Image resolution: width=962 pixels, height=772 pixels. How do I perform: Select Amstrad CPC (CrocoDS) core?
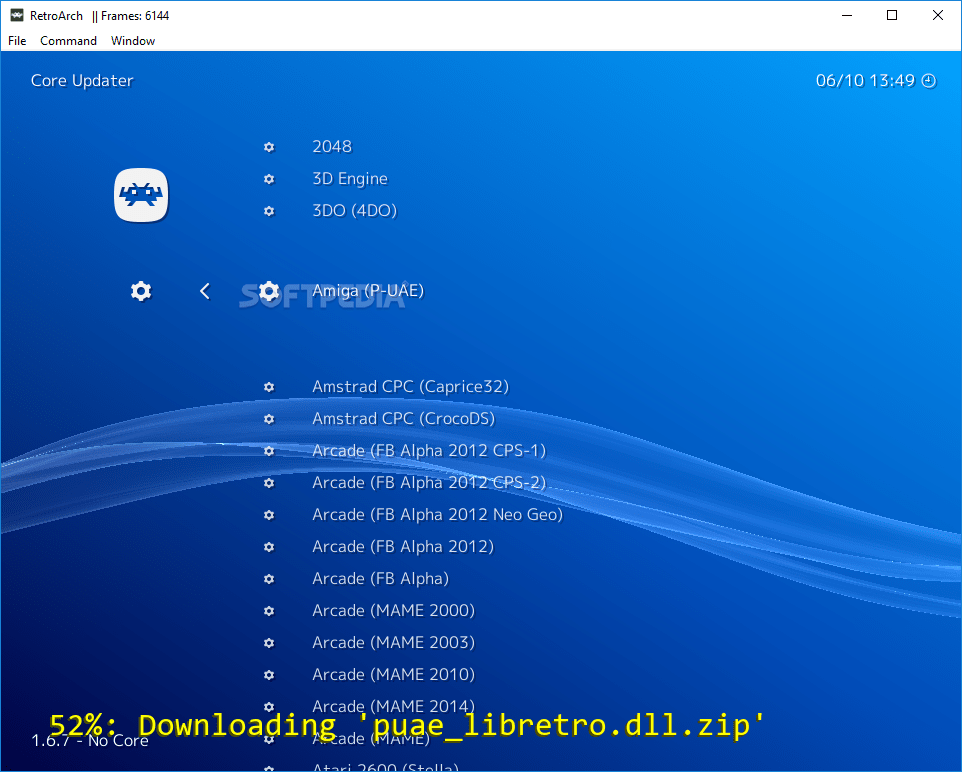[403, 419]
